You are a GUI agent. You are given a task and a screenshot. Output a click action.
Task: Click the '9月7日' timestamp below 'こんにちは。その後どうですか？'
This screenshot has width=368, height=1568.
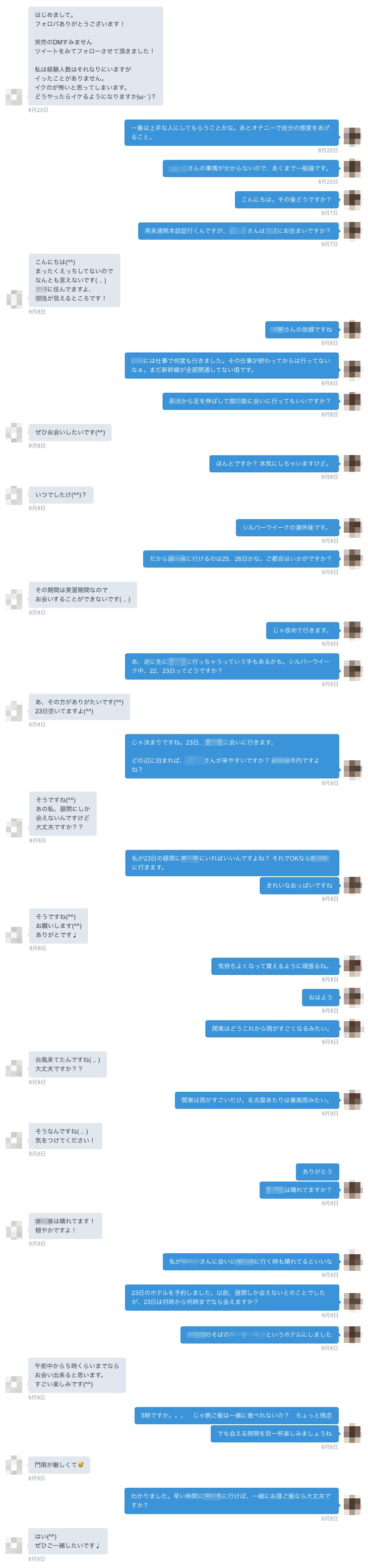click(329, 213)
